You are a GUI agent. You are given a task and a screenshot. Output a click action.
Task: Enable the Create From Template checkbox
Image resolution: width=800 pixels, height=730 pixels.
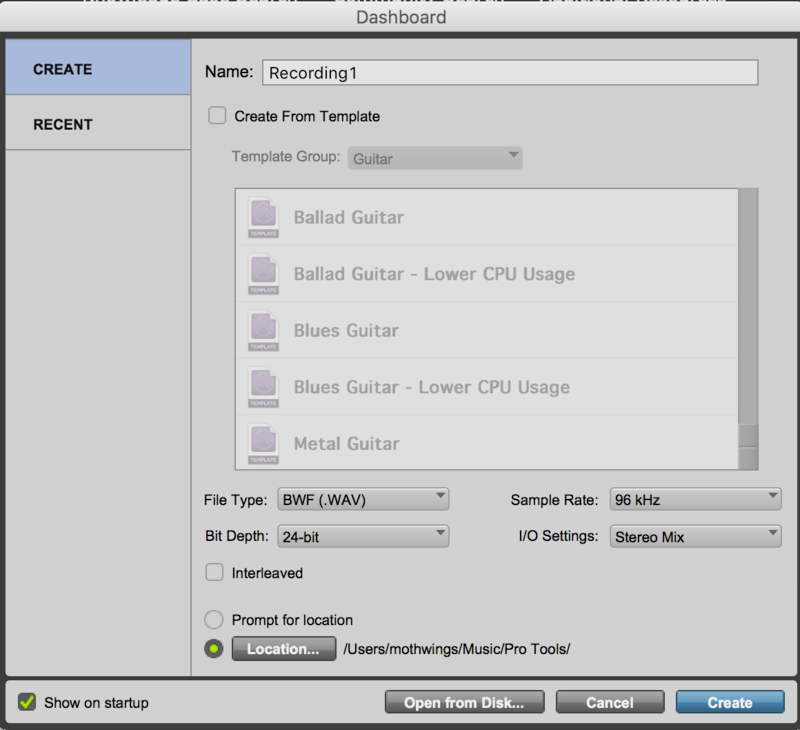click(217, 116)
